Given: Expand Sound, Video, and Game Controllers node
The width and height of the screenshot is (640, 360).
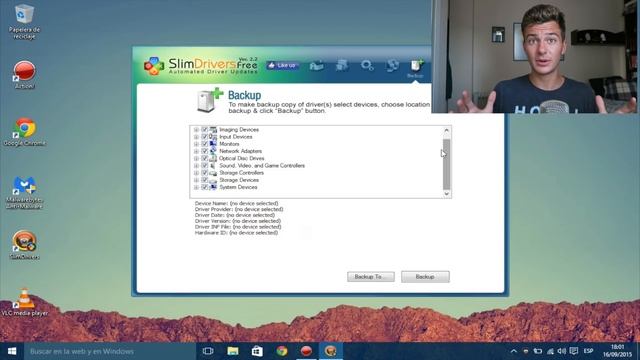Looking at the screenshot, I should point(196,166).
